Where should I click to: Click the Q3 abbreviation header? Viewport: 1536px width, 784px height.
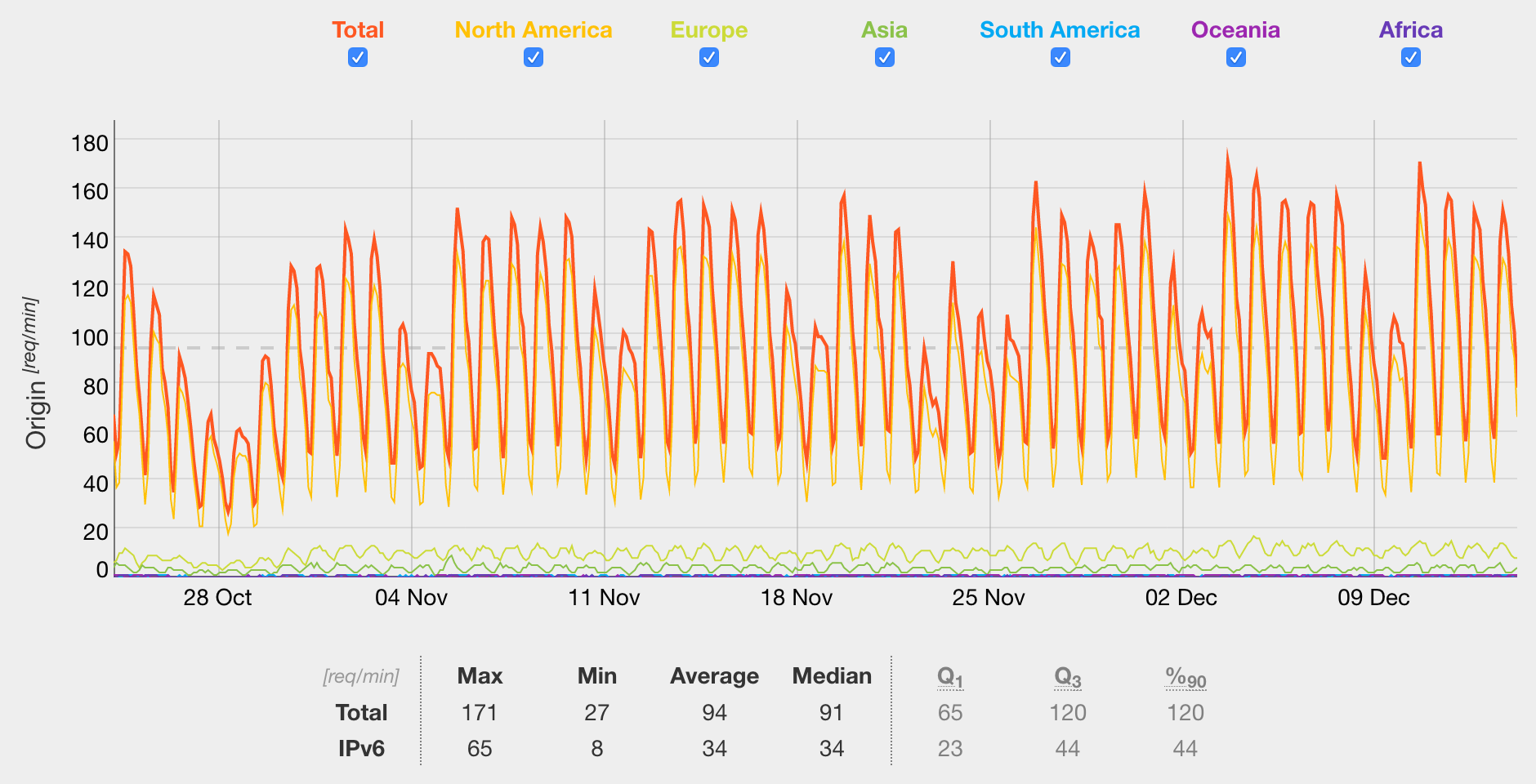tap(1068, 677)
